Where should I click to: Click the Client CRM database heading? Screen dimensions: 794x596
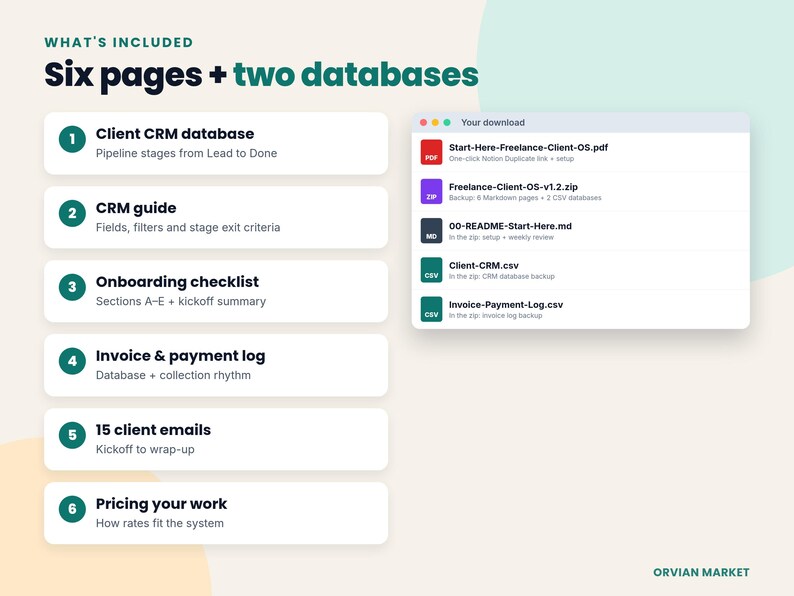click(x=175, y=134)
